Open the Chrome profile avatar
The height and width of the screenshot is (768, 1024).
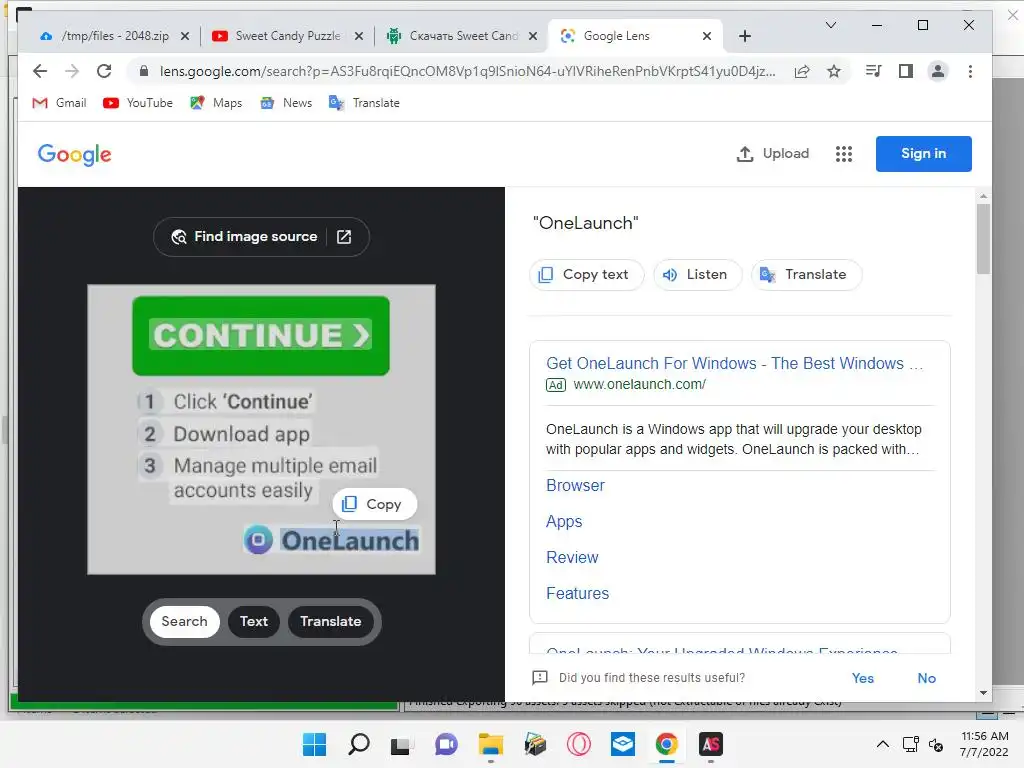(x=938, y=71)
